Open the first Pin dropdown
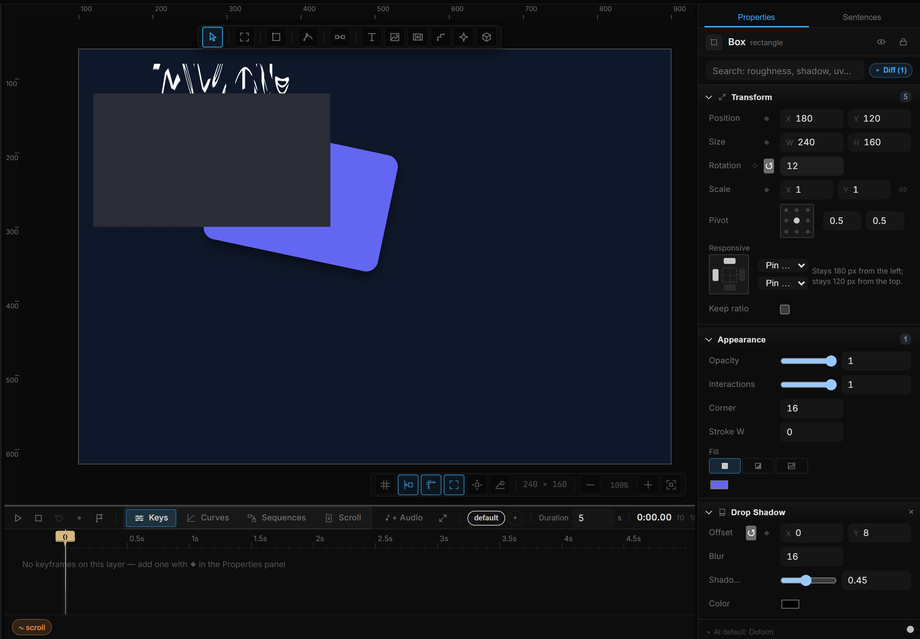 783,265
